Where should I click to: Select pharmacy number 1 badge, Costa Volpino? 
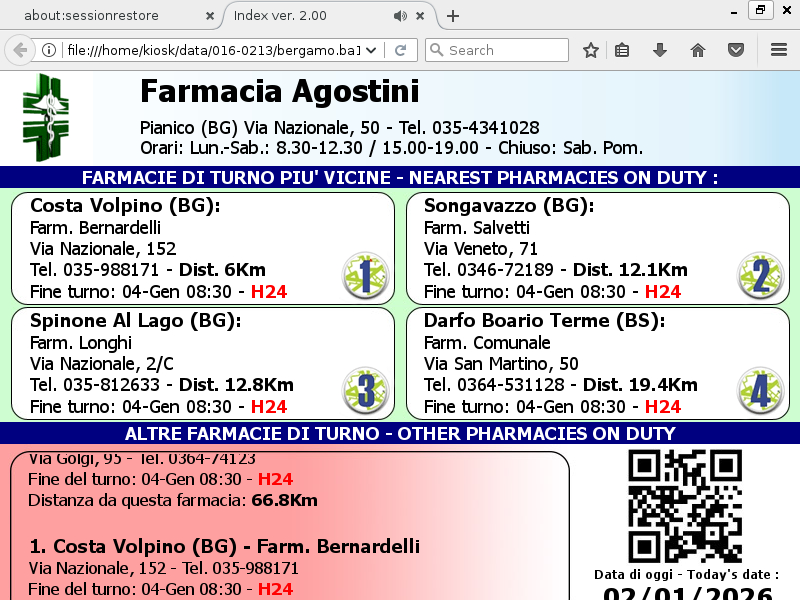pyautogui.click(x=365, y=276)
